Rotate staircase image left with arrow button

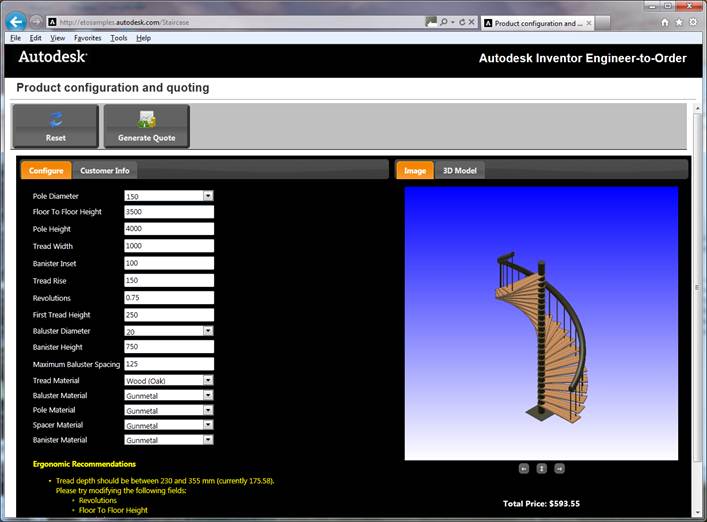tap(523, 469)
